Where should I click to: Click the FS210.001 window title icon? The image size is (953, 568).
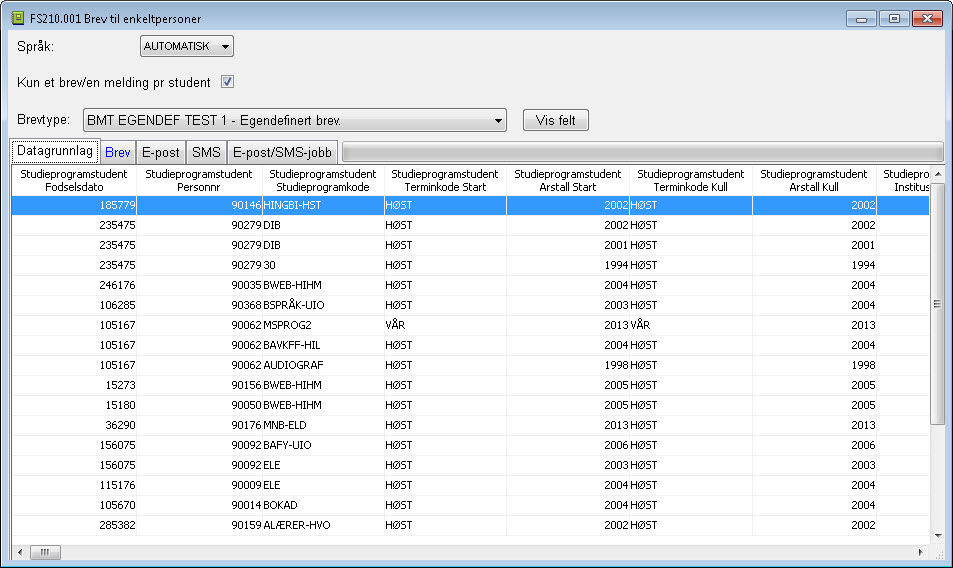18,18
